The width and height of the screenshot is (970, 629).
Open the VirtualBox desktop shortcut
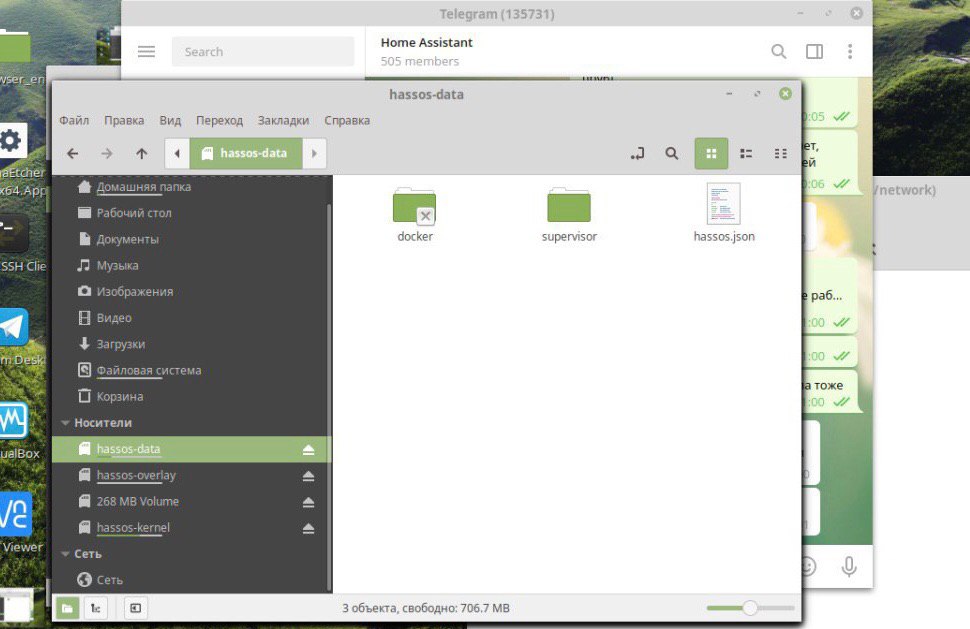coord(15,430)
